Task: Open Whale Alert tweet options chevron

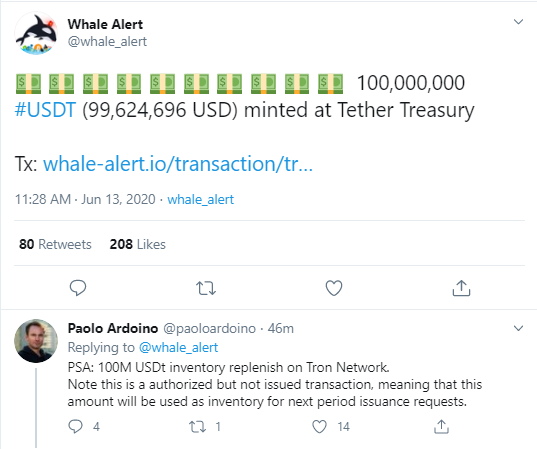Action: (519, 22)
